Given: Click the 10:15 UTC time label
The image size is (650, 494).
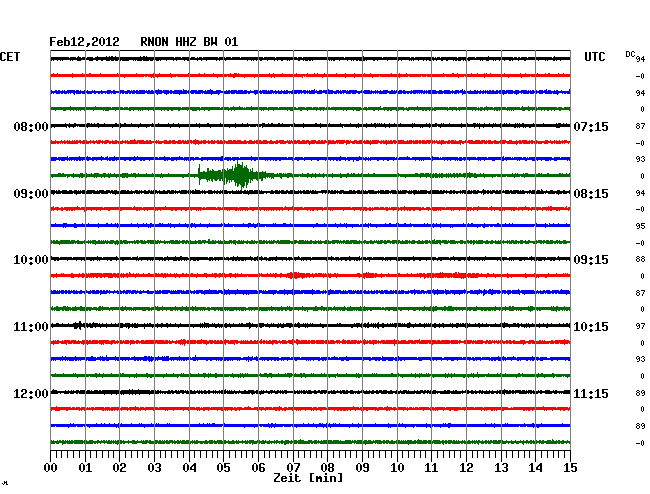Looking at the screenshot, I should coord(591,327).
